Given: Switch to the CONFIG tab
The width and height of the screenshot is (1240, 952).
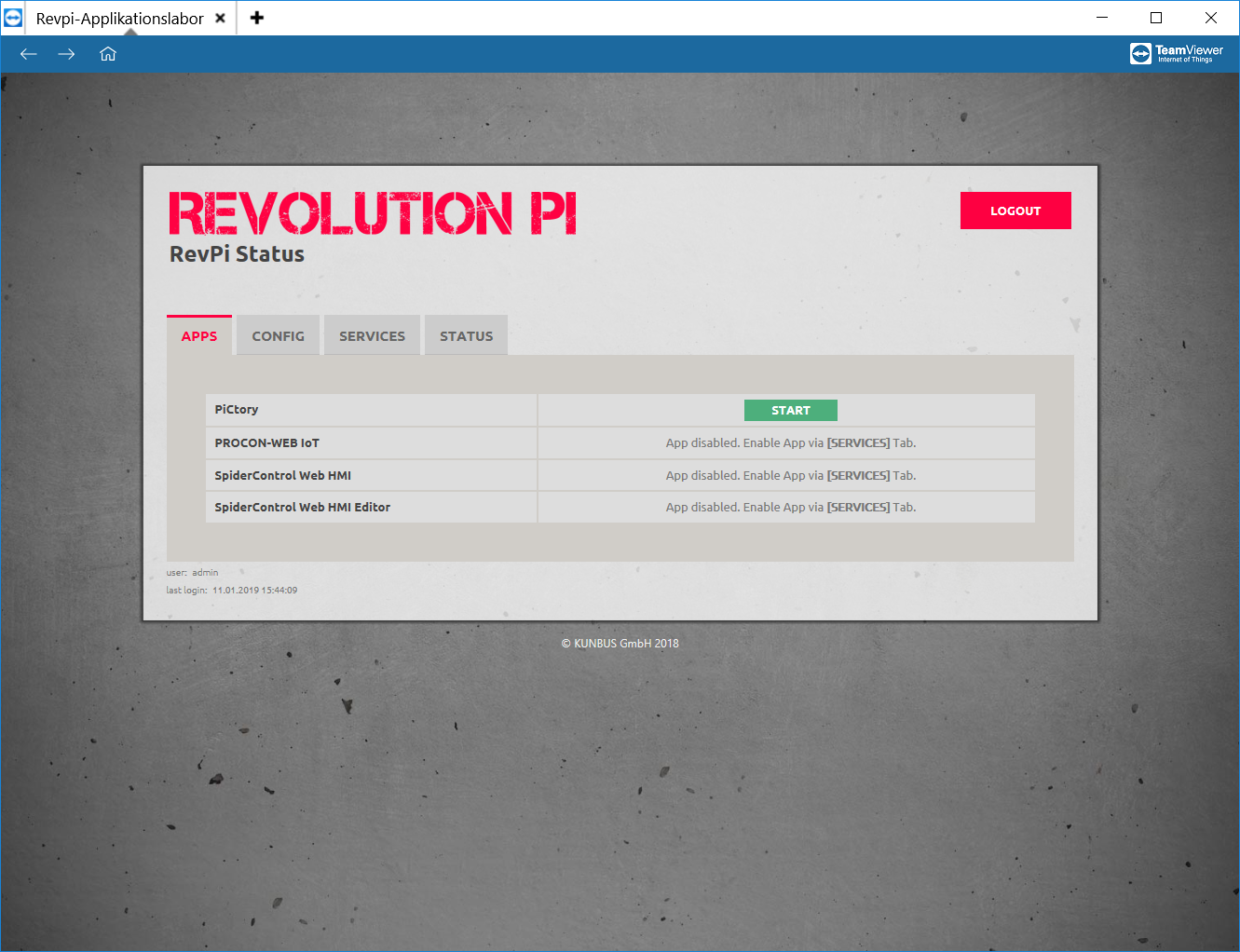Looking at the screenshot, I should click(x=278, y=335).
